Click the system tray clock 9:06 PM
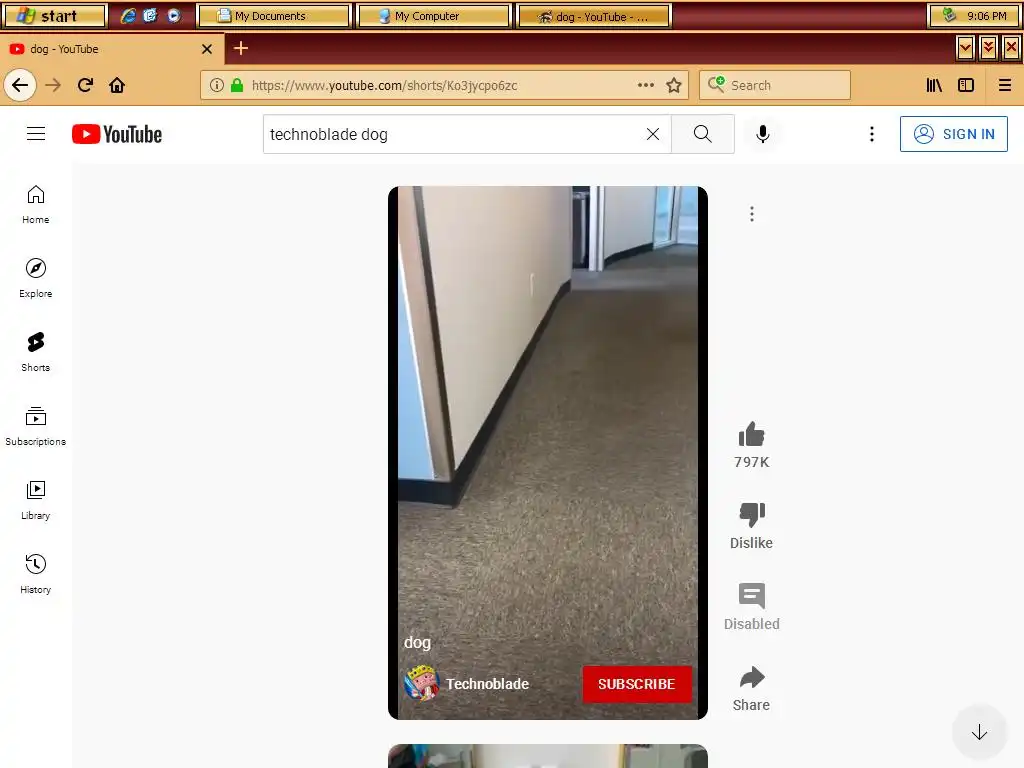 point(986,16)
